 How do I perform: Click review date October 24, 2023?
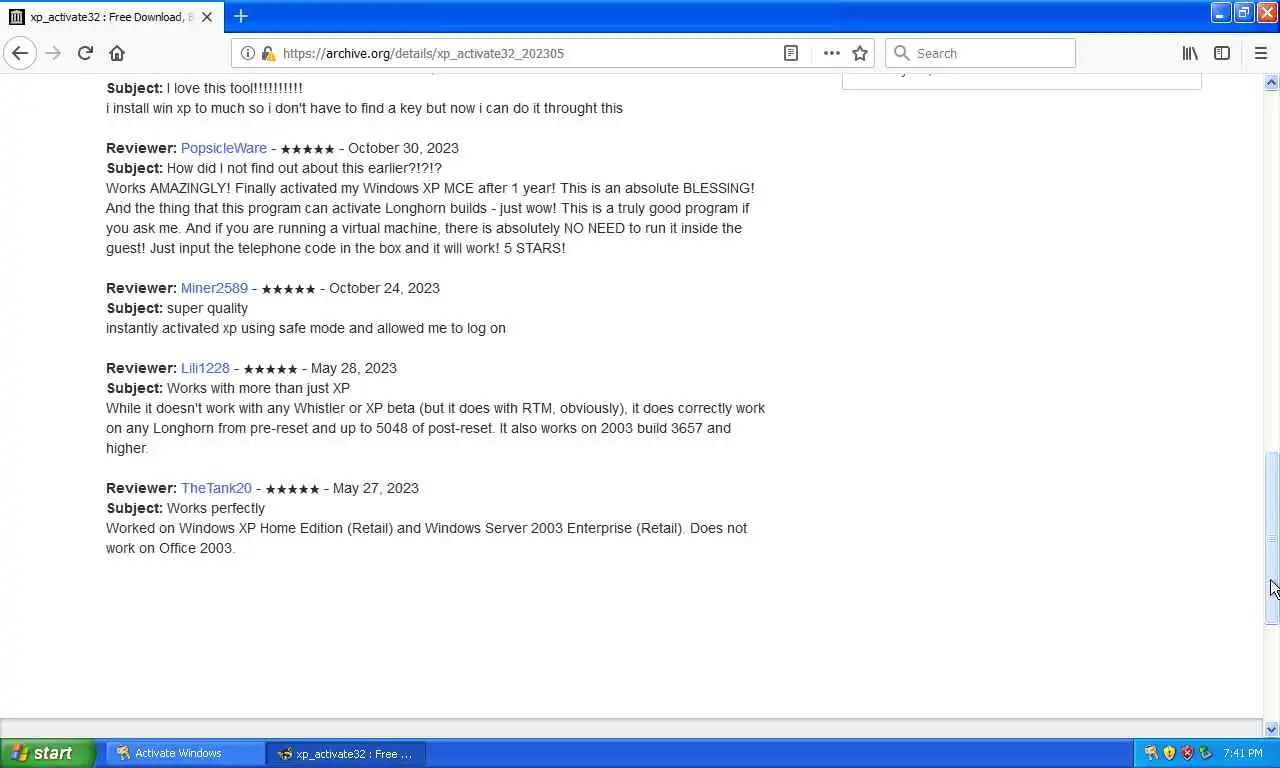(x=384, y=288)
